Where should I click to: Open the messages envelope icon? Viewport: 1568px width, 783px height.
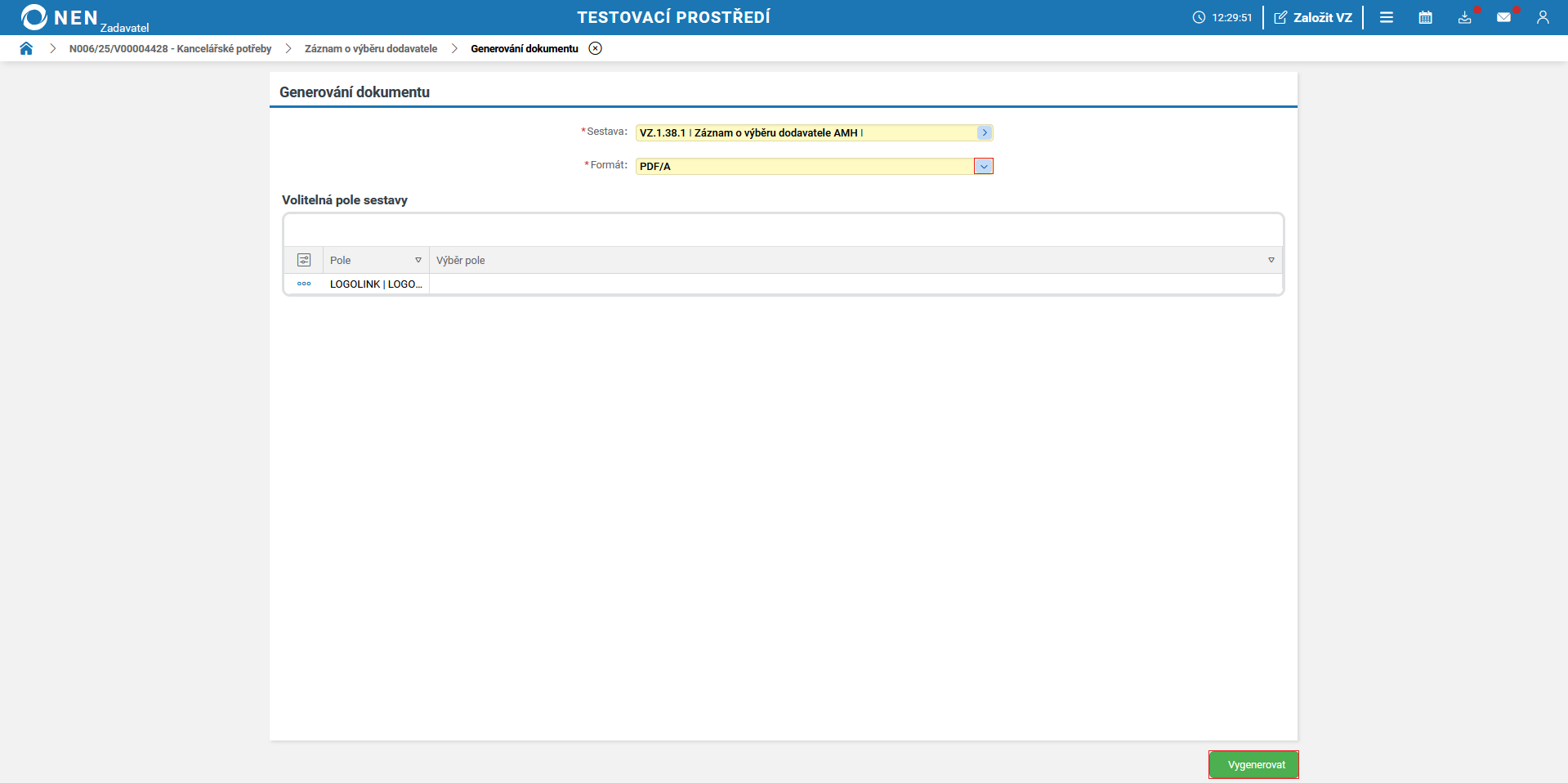[1503, 17]
